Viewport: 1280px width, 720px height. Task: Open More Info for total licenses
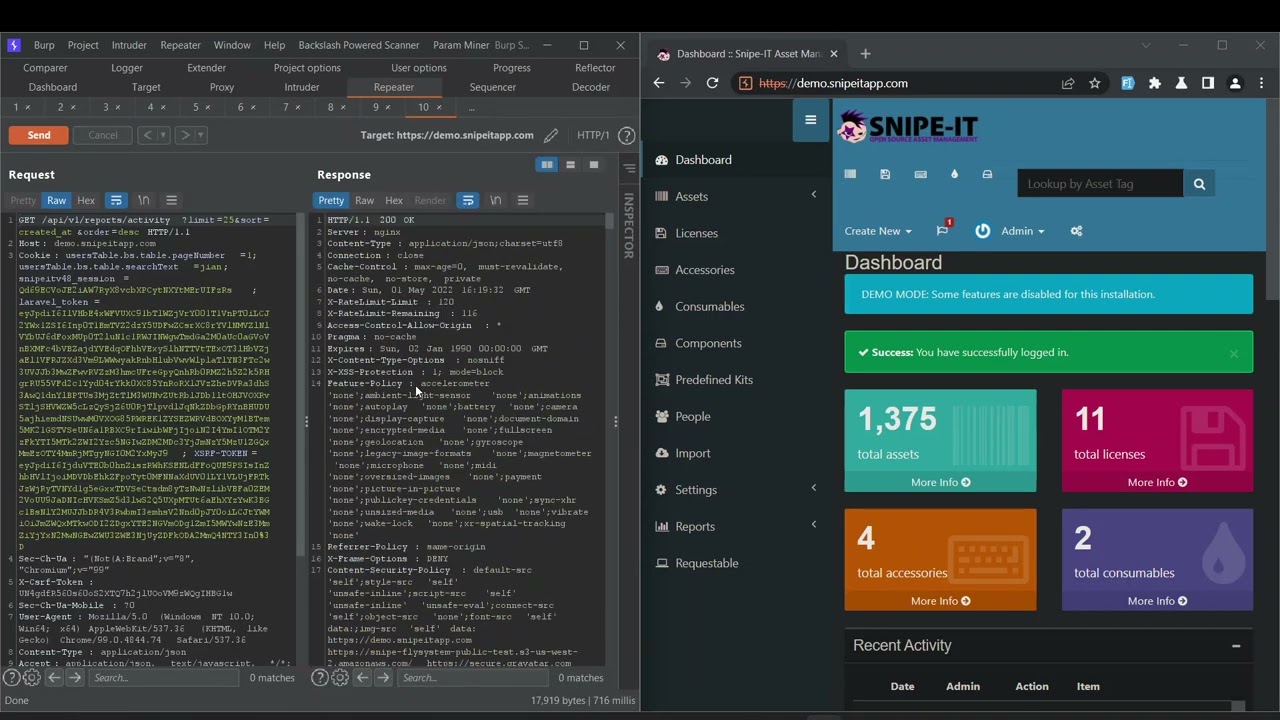pyautogui.click(x=1157, y=482)
